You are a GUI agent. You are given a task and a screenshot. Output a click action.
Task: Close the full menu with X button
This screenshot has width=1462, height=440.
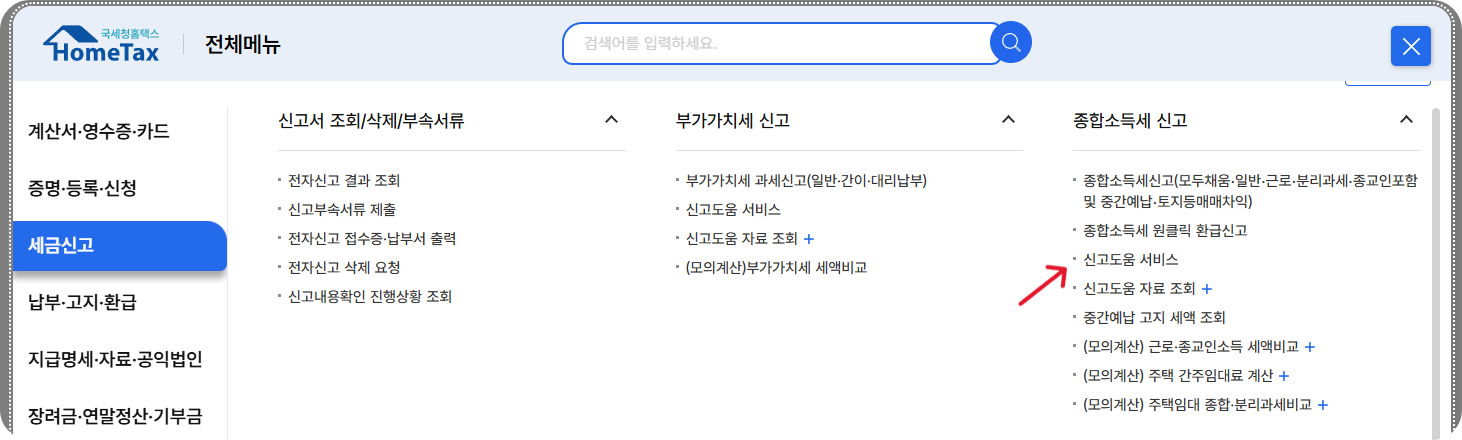[x=1411, y=46]
